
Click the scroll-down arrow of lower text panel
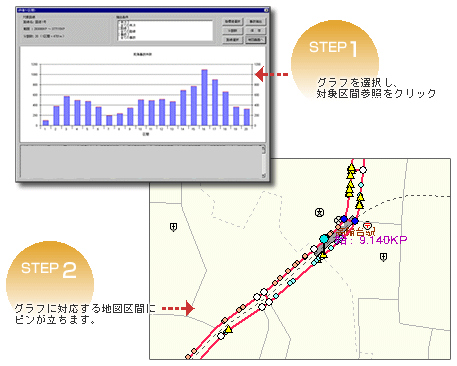[x=263, y=175]
